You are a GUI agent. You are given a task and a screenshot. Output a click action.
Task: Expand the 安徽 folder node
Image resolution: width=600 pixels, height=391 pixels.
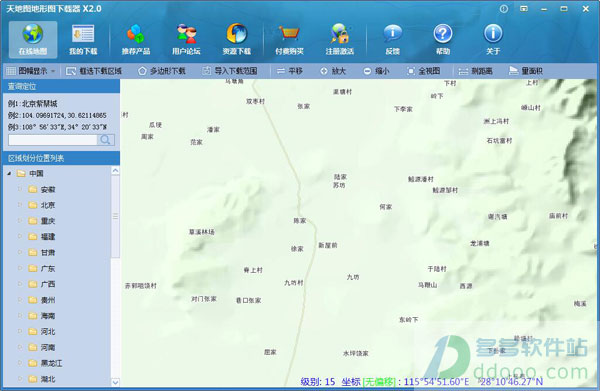(20, 189)
